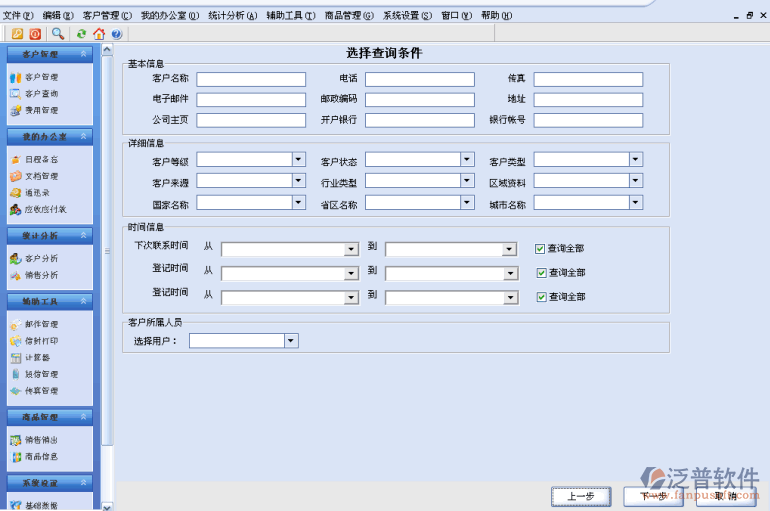Open 客户分析 in the sidebar
The image size is (770, 511).
[34, 258]
